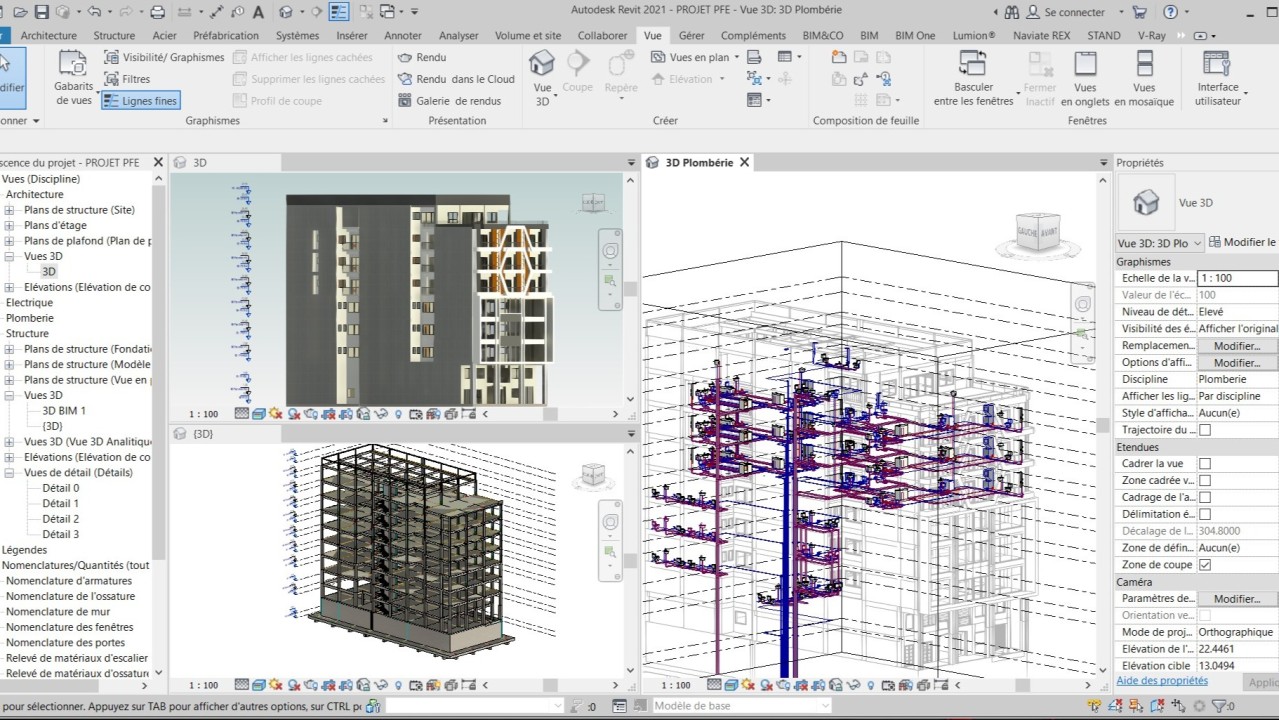Click Modifier button for Paramètres de rendu
The height and width of the screenshot is (720, 1279).
pos(1236,599)
